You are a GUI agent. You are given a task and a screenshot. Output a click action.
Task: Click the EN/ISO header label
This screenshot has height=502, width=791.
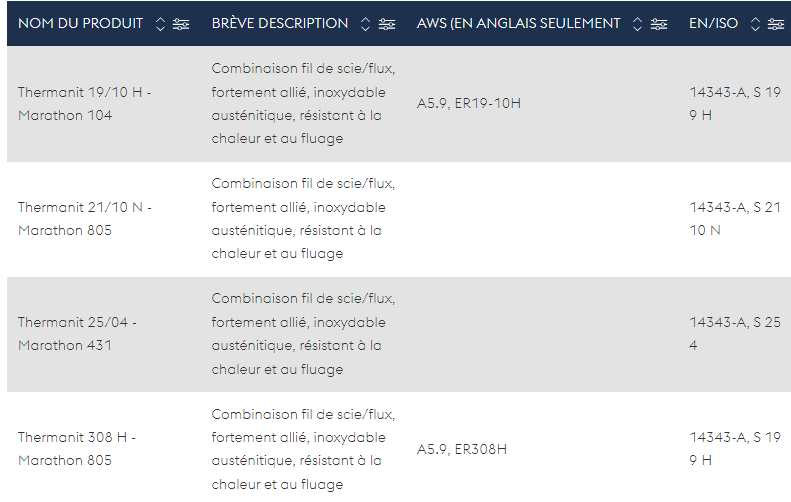[x=713, y=23]
